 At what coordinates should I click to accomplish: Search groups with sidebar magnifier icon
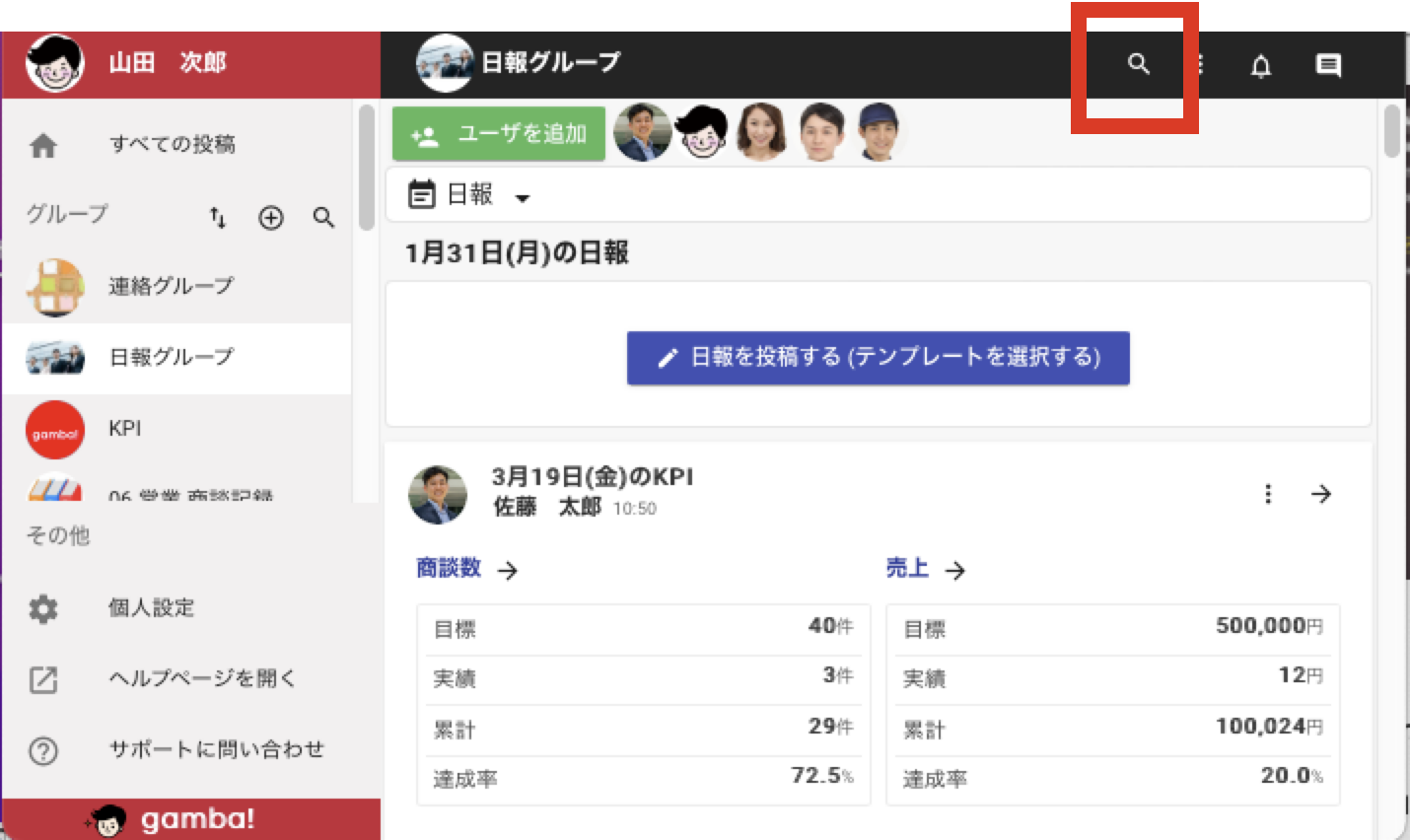click(323, 217)
